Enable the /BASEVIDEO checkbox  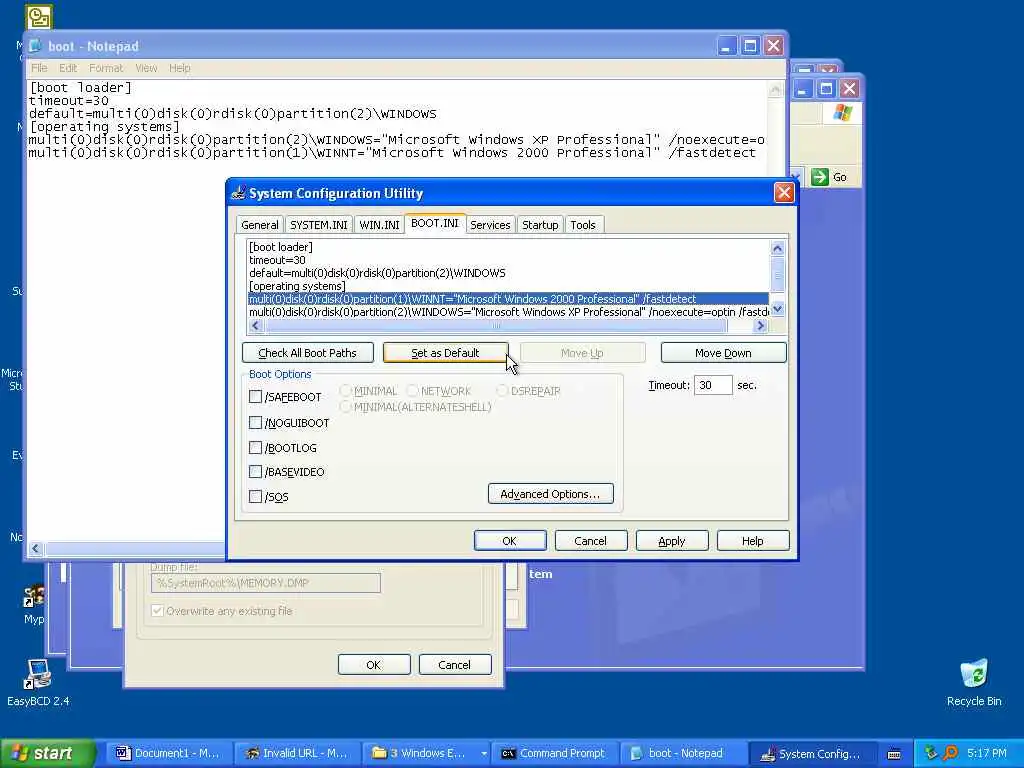[x=255, y=472]
